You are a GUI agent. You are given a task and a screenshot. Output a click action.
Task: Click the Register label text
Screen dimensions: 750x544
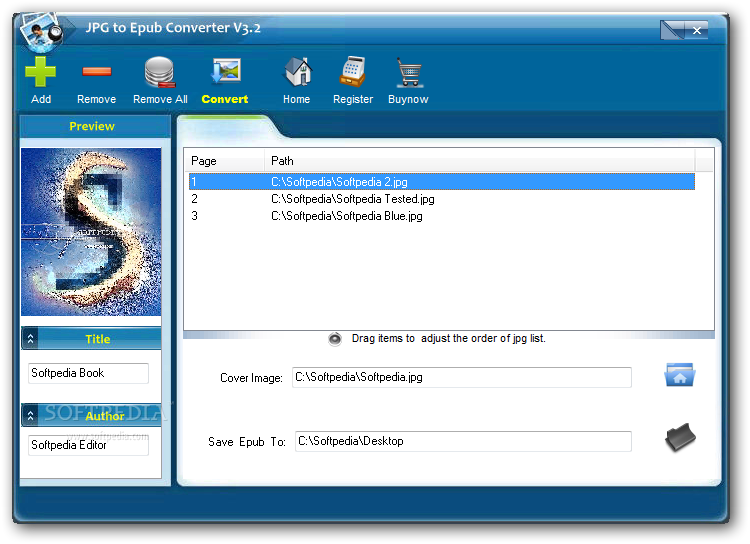point(353,99)
